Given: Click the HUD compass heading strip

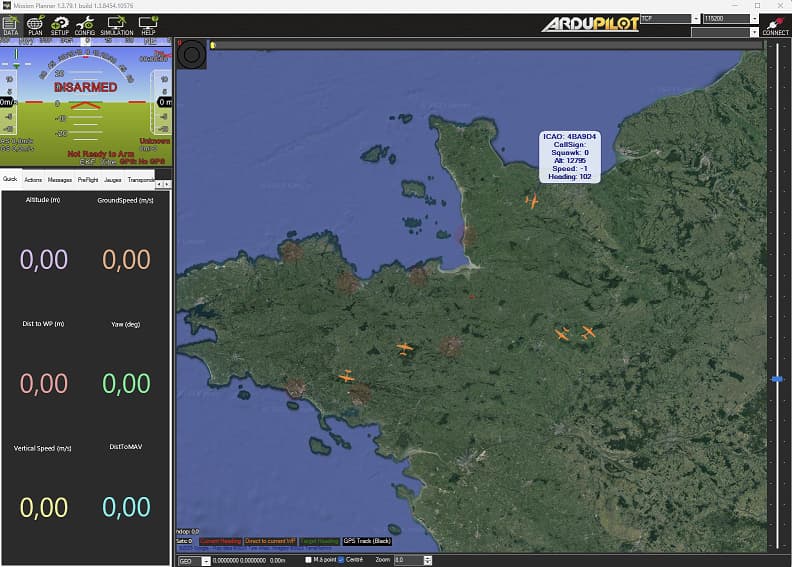Looking at the screenshot, I should pos(86,41).
